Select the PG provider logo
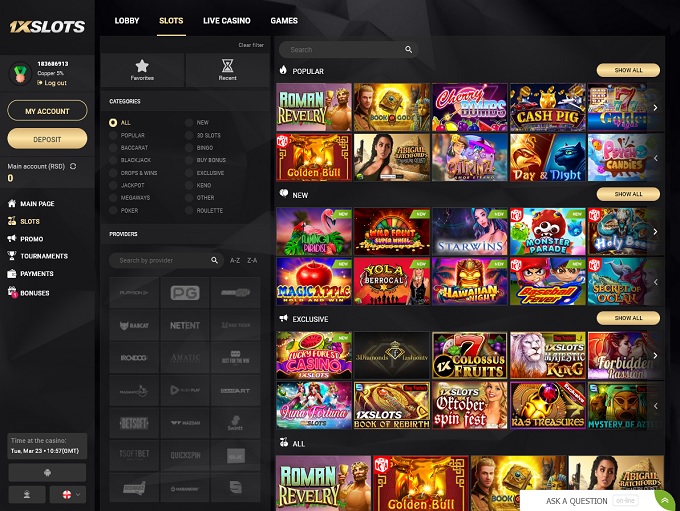 [x=184, y=292]
